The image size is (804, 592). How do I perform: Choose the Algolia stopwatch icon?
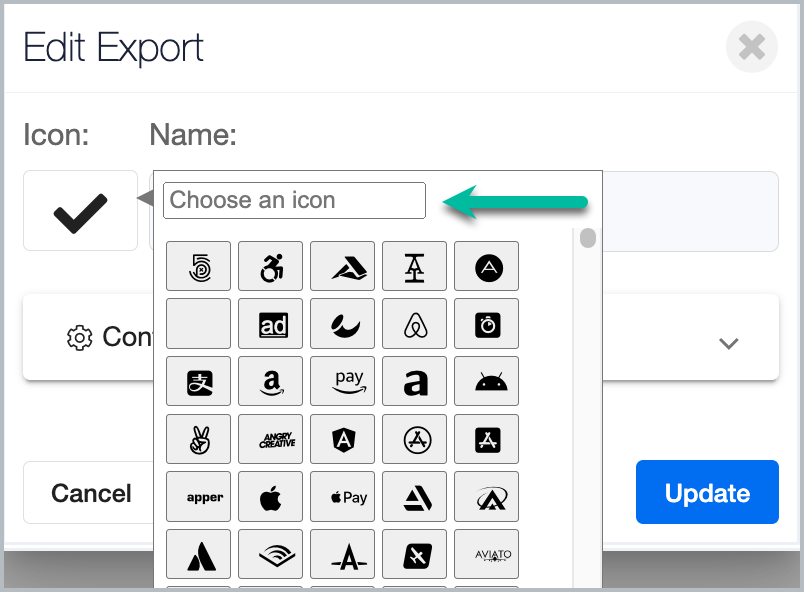(487, 324)
